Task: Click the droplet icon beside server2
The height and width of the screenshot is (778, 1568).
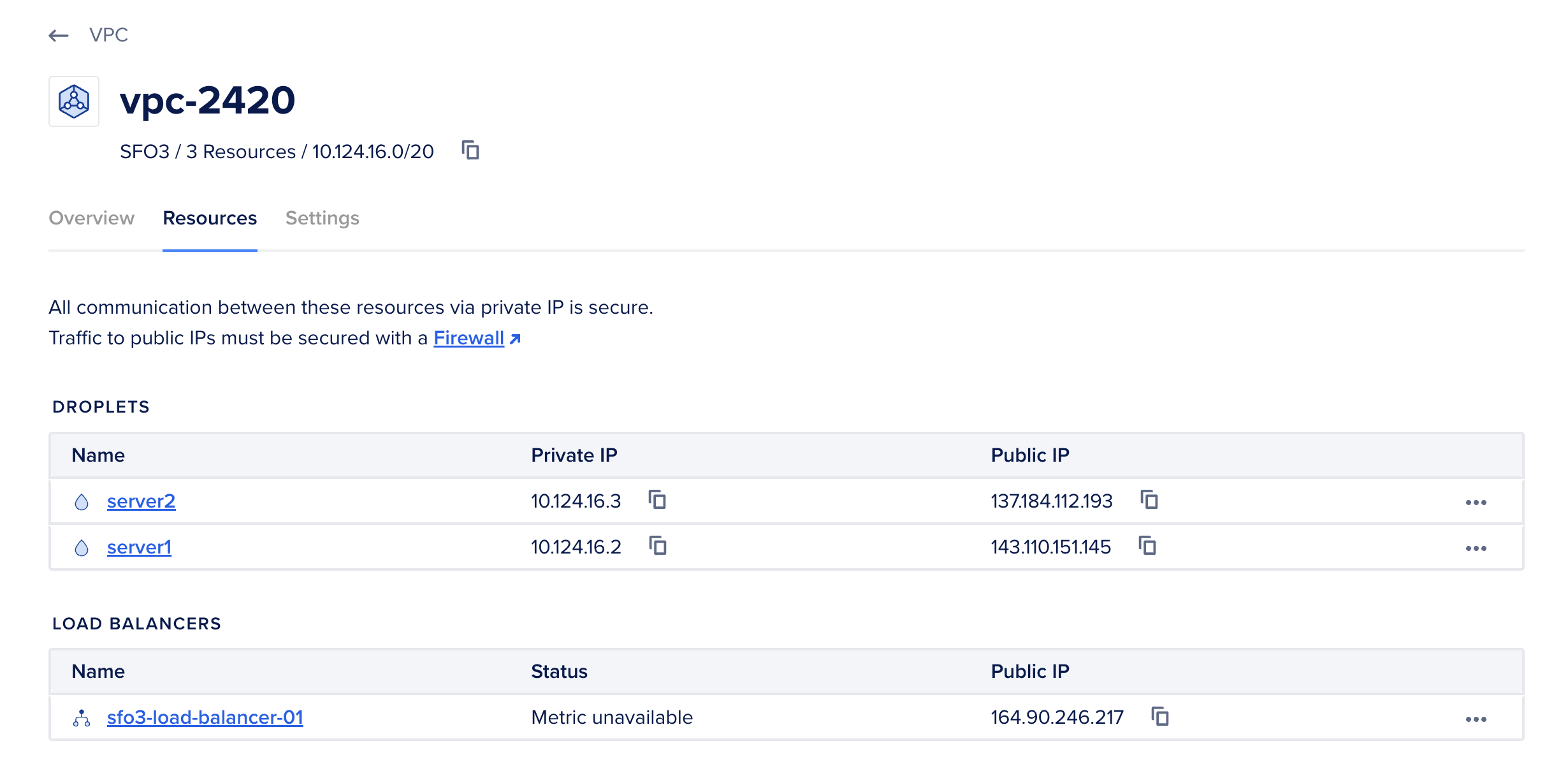Action: click(82, 502)
